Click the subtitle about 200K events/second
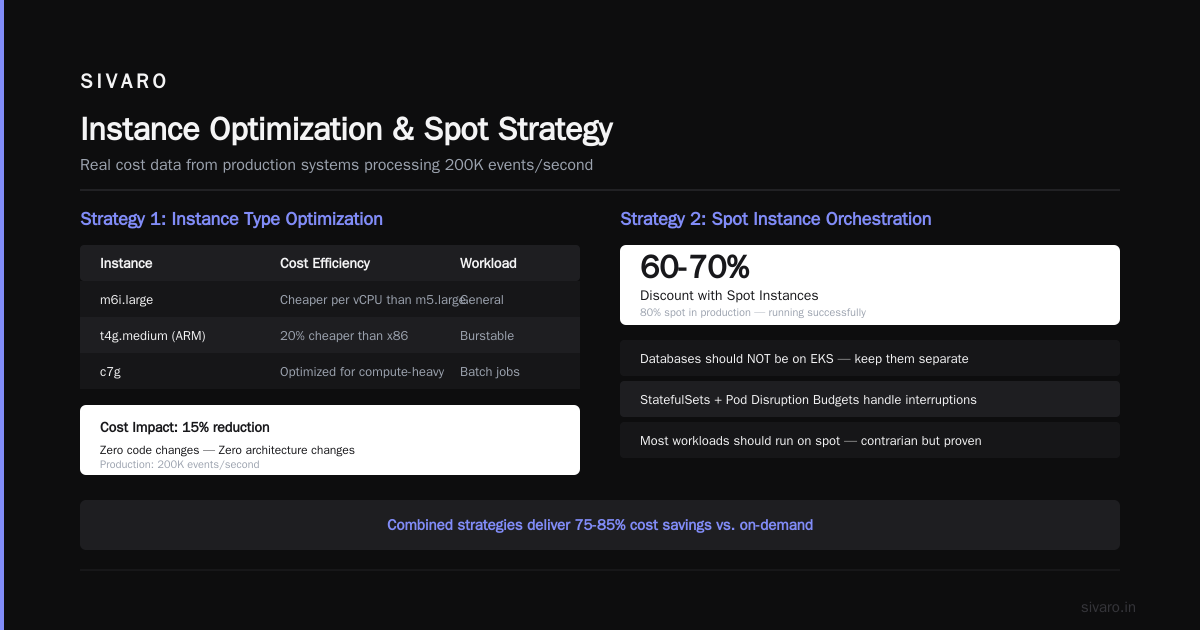 [336, 165]
